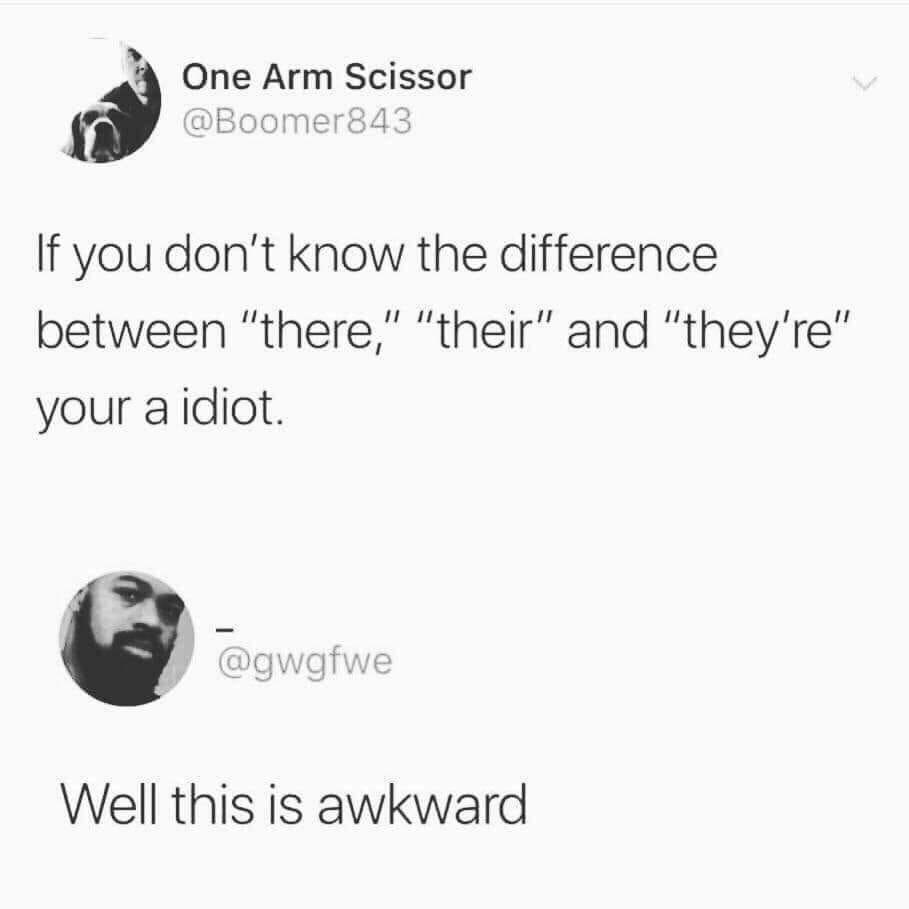Click the @gwgfwe handle

pyautogui.click(x=305, y=662)
